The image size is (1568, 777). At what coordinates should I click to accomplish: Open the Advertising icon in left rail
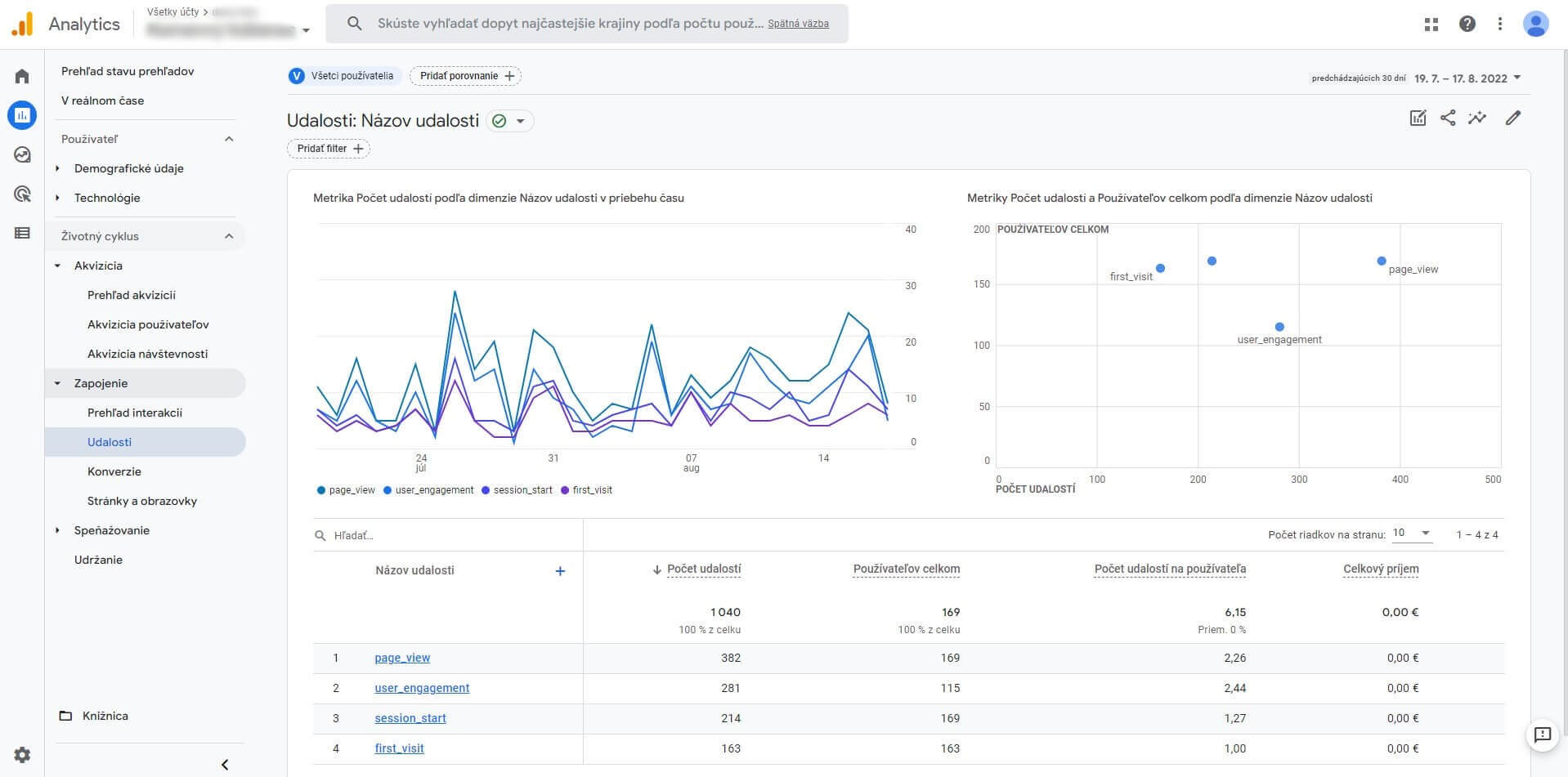[x=22, y=194]
